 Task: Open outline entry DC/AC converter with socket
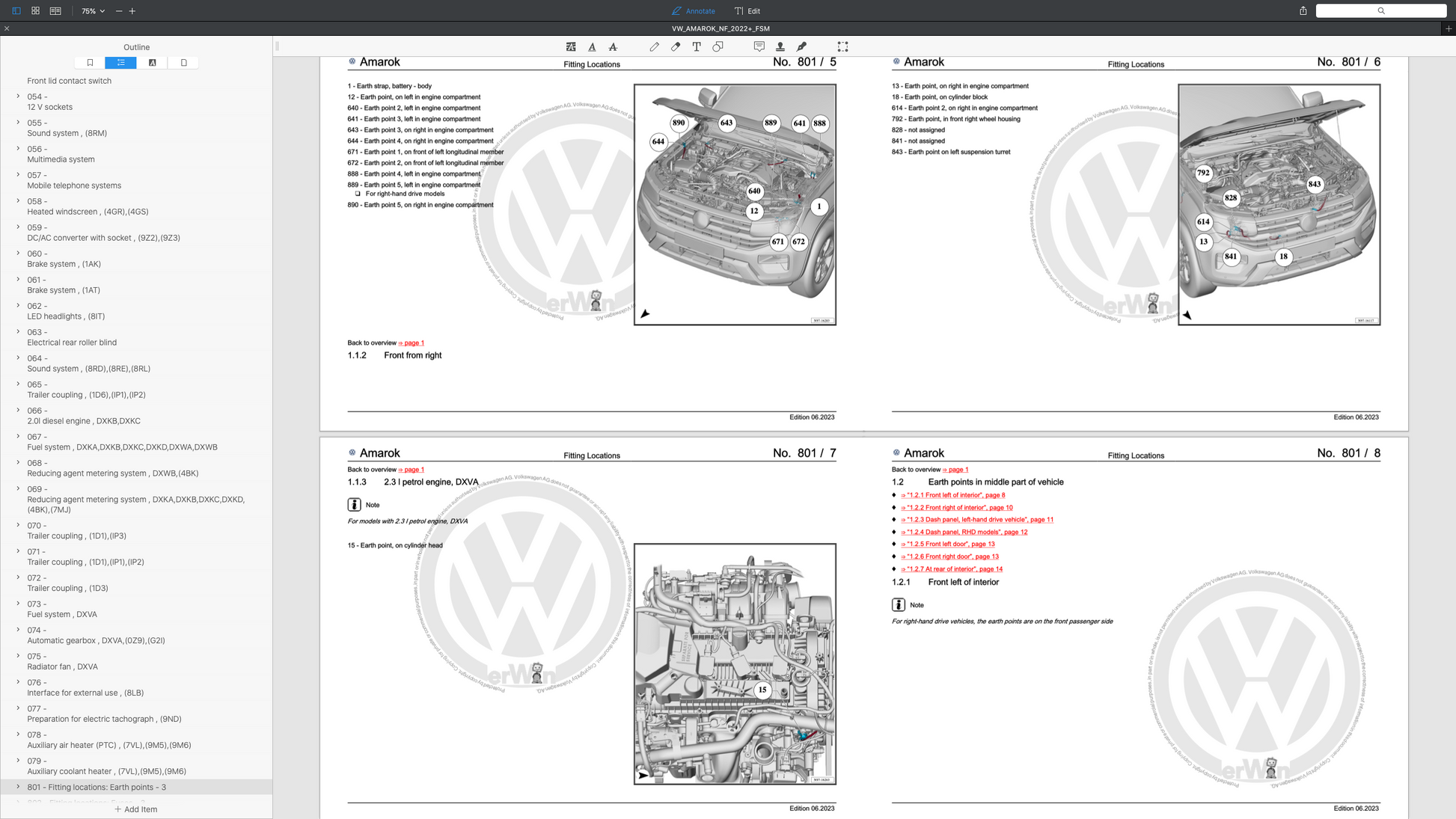[x=103, y=238]
